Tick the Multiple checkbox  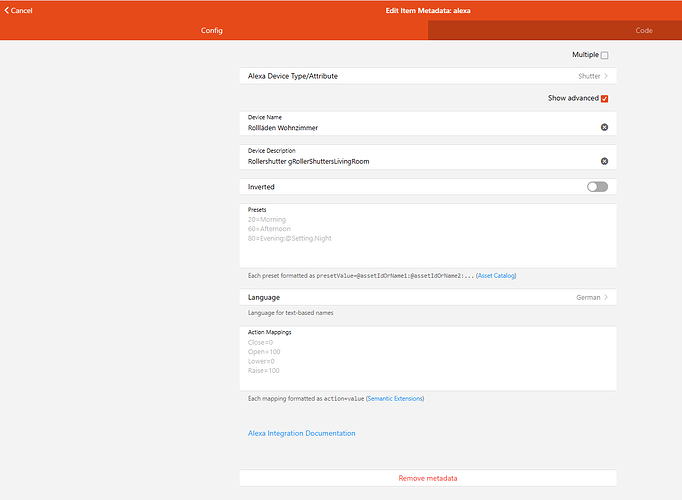[604, 55]
